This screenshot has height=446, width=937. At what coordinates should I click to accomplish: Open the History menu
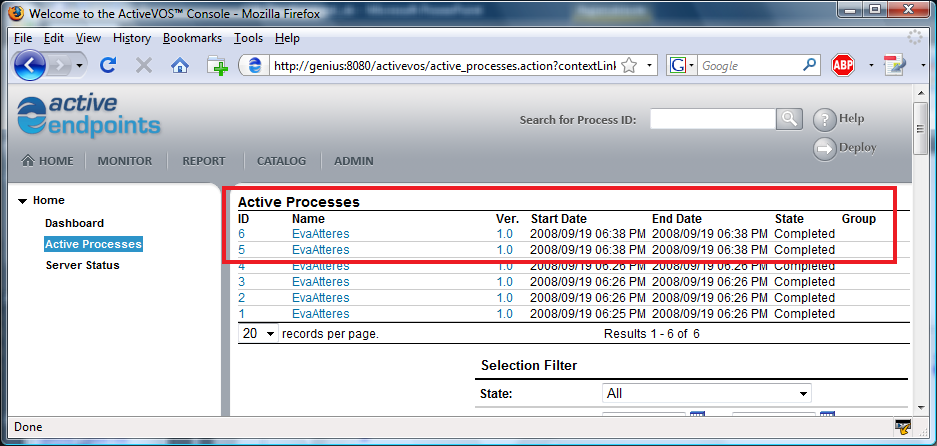click(x=131, y=38)
